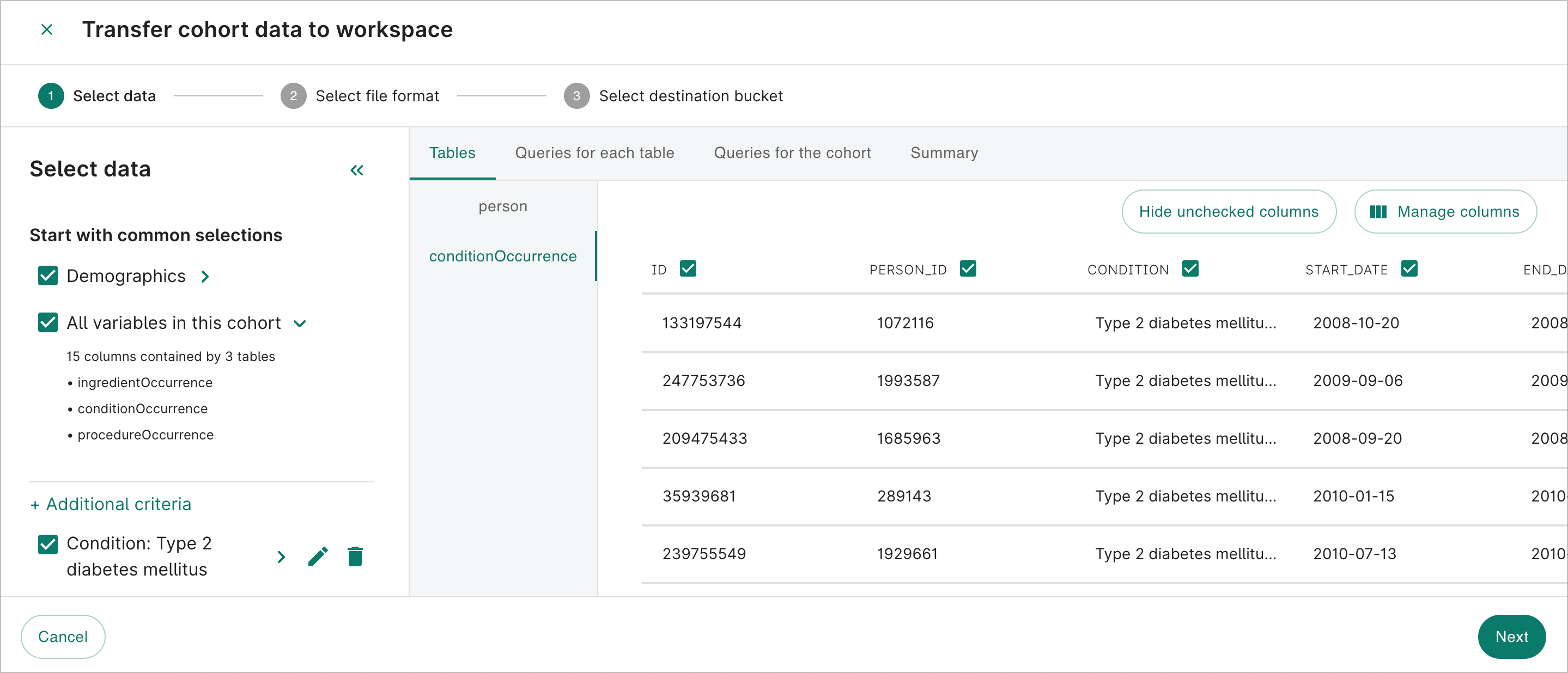
Task: Click the step 3 Select destination bucket indicator
Action: pos(576,95)
